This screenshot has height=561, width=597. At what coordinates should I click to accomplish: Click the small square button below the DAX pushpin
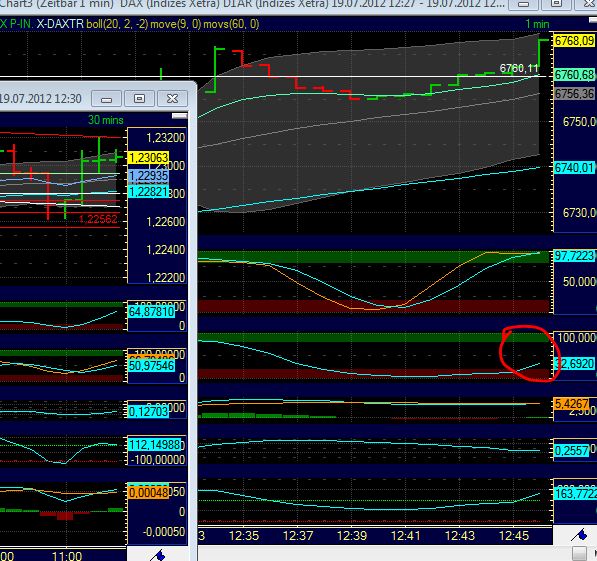[x=580, y=553]
